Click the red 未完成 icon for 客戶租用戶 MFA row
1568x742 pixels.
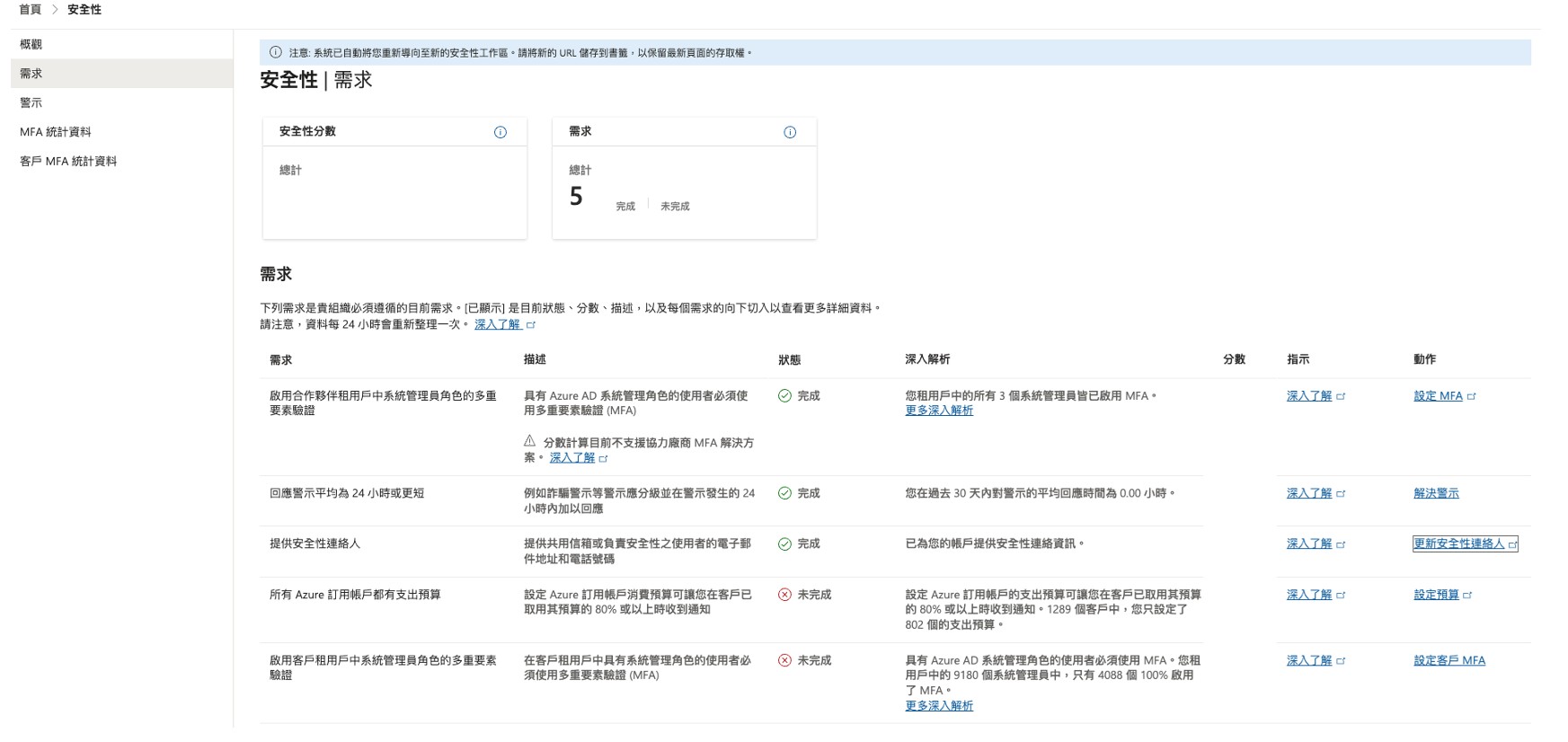pyautogui.click(x=784, y=660)
